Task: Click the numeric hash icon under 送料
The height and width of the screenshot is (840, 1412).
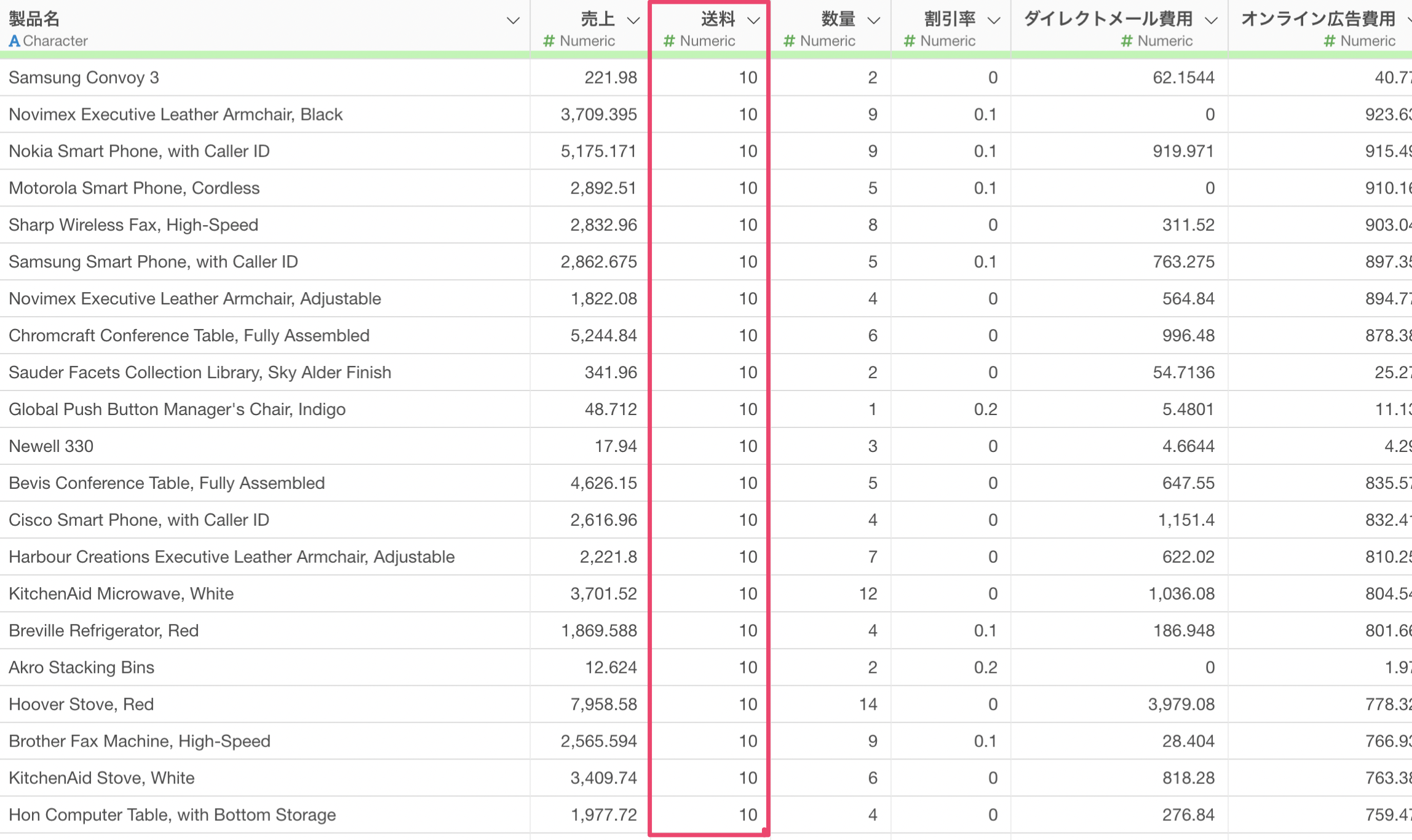Action: pos(669,41)
